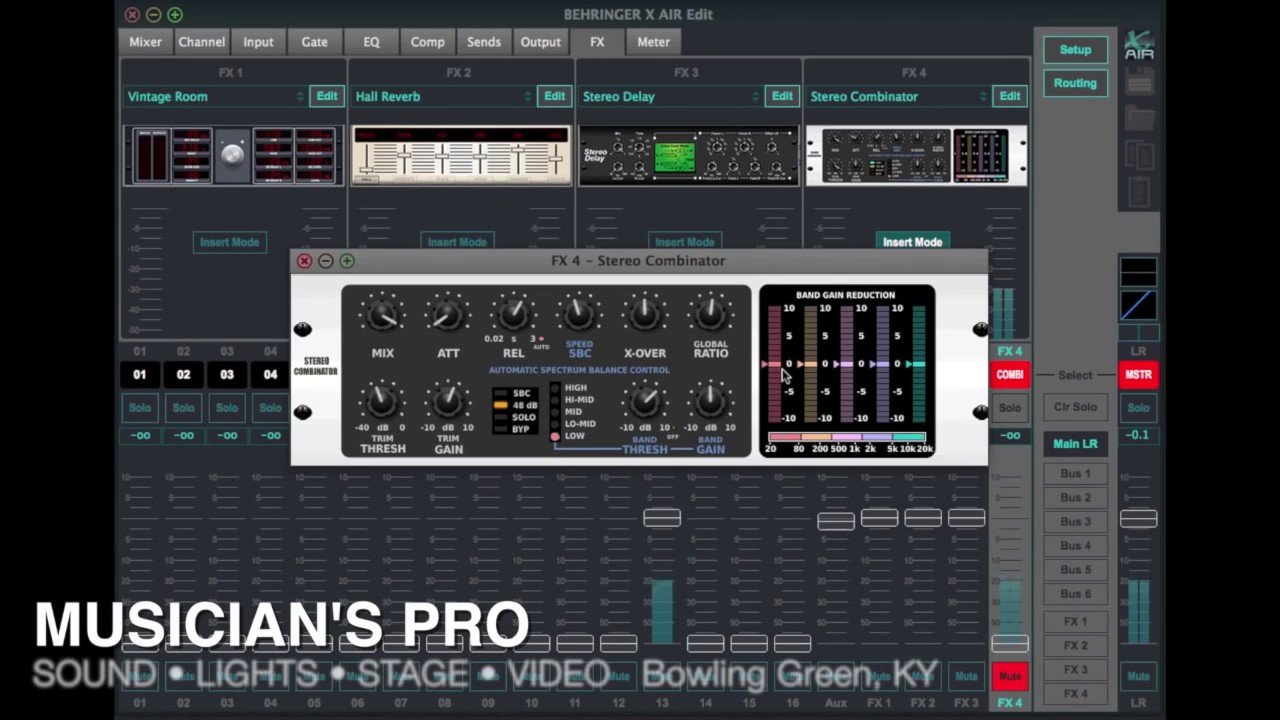Click the BAND THRESH knob
This screenshot has height=720, width=1280.
click(645, 402)
